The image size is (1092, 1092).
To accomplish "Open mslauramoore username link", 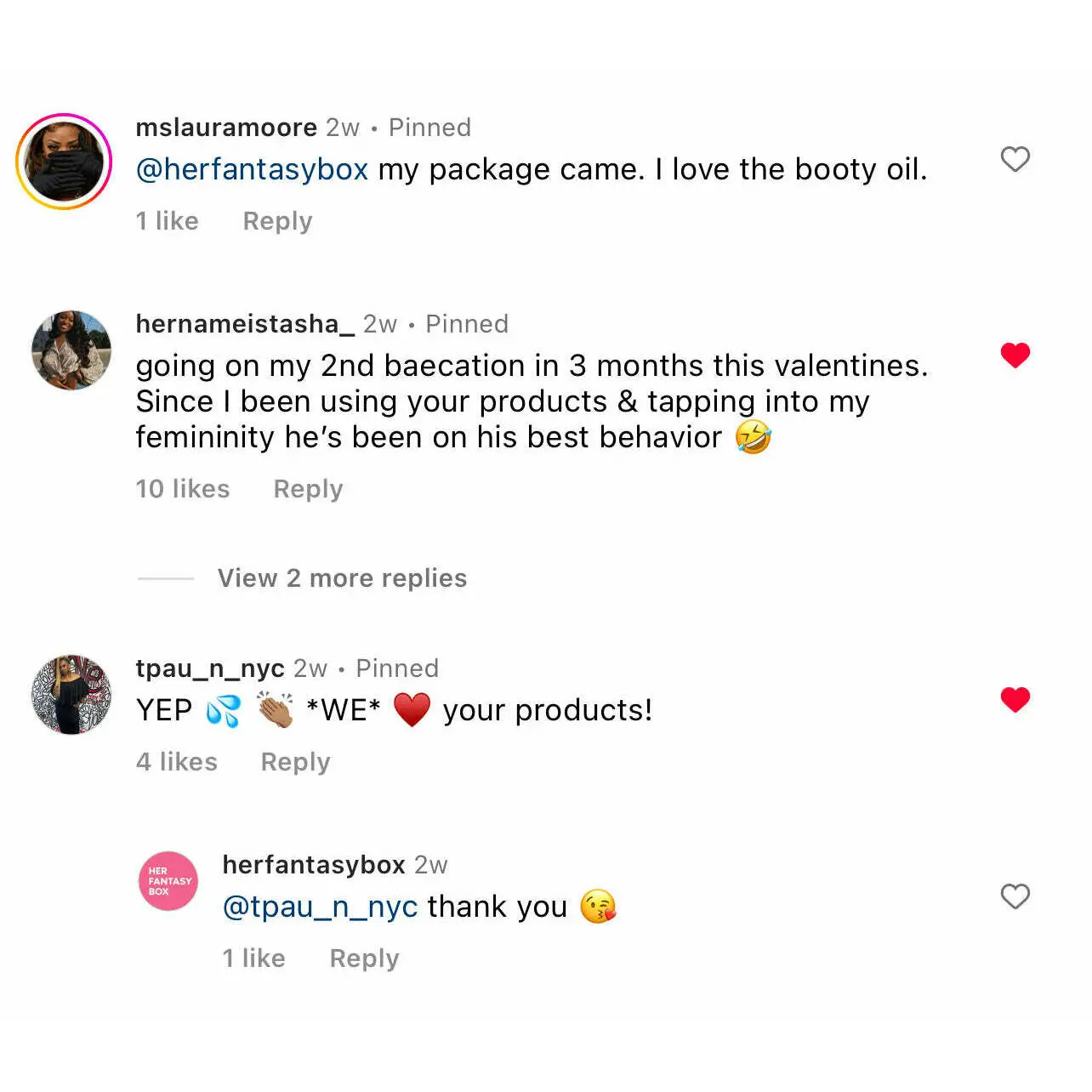I will pos(226,128).
